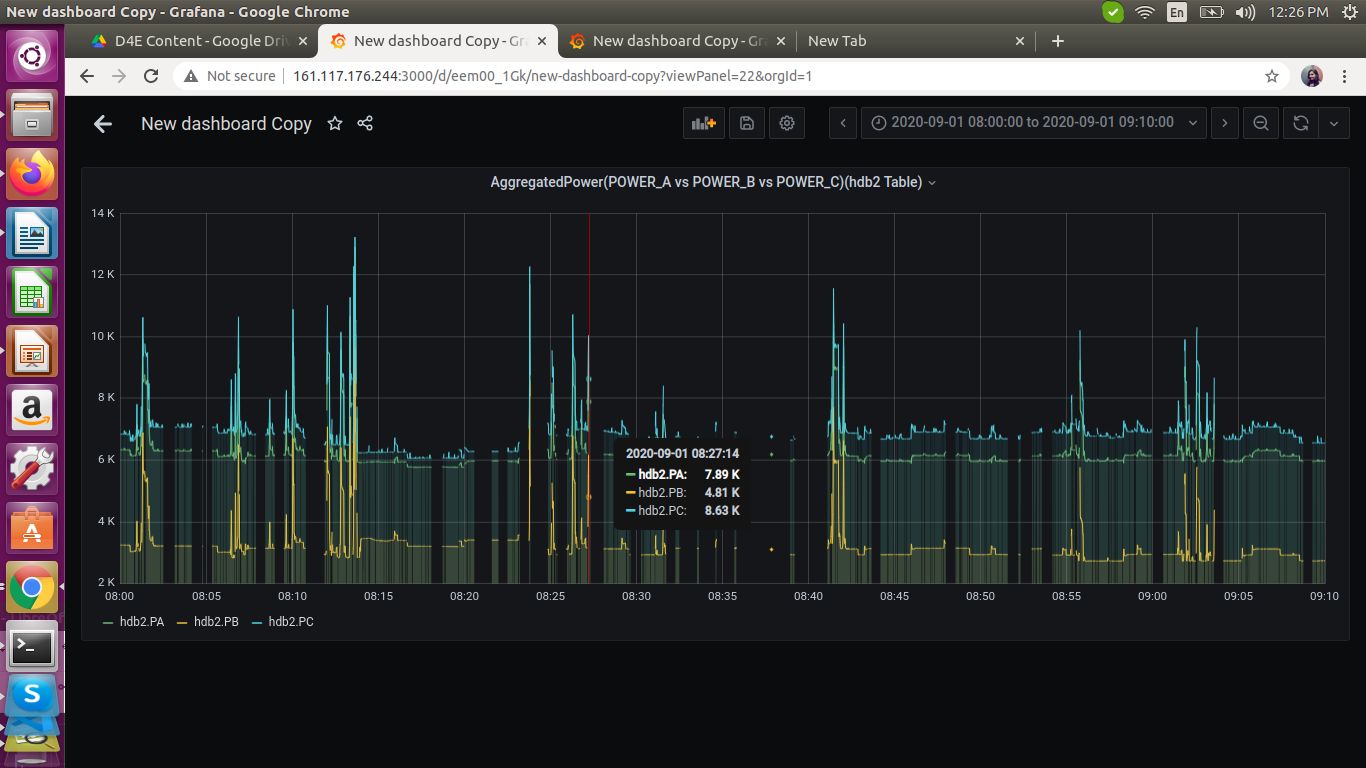Toggle hdb2.PA series in legend

coord(141,622)
